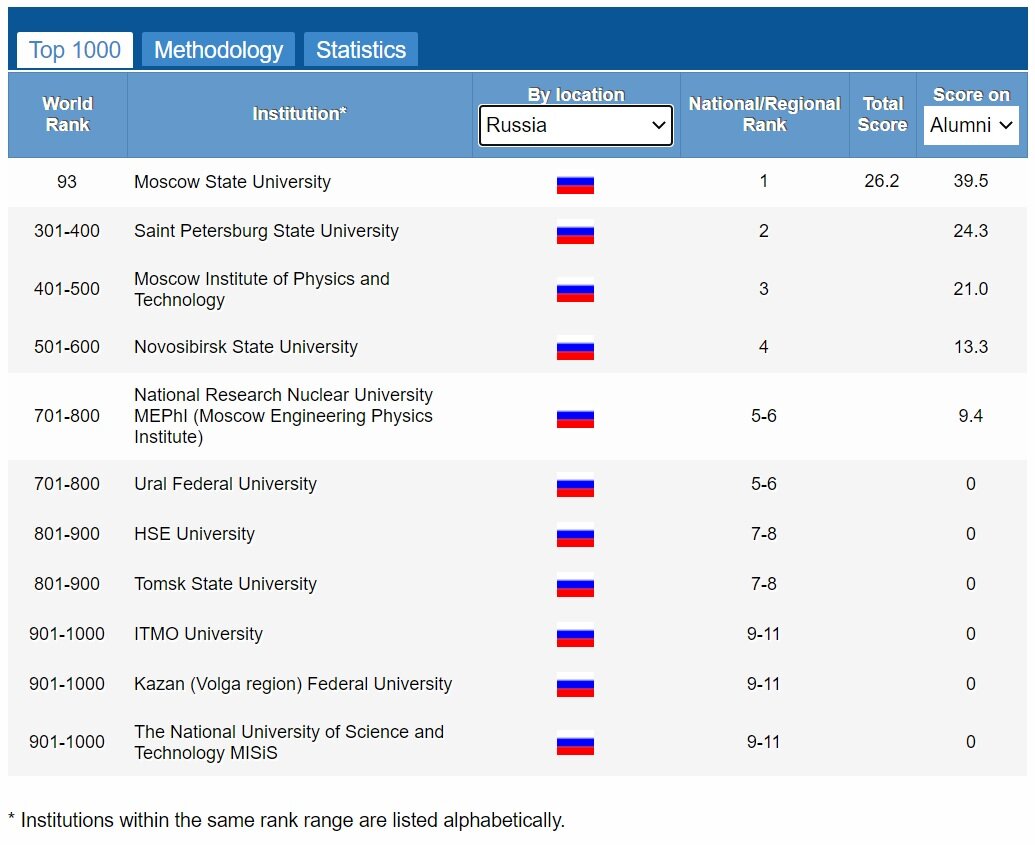This screenshot has height=845, width=1035.
Task: Click Russian flag in Moscow State University row
Action: (x=575, y=182)
